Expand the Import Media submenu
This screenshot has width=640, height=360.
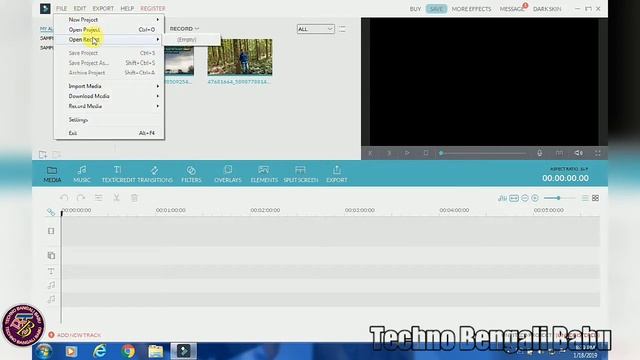tap(109, 86)
